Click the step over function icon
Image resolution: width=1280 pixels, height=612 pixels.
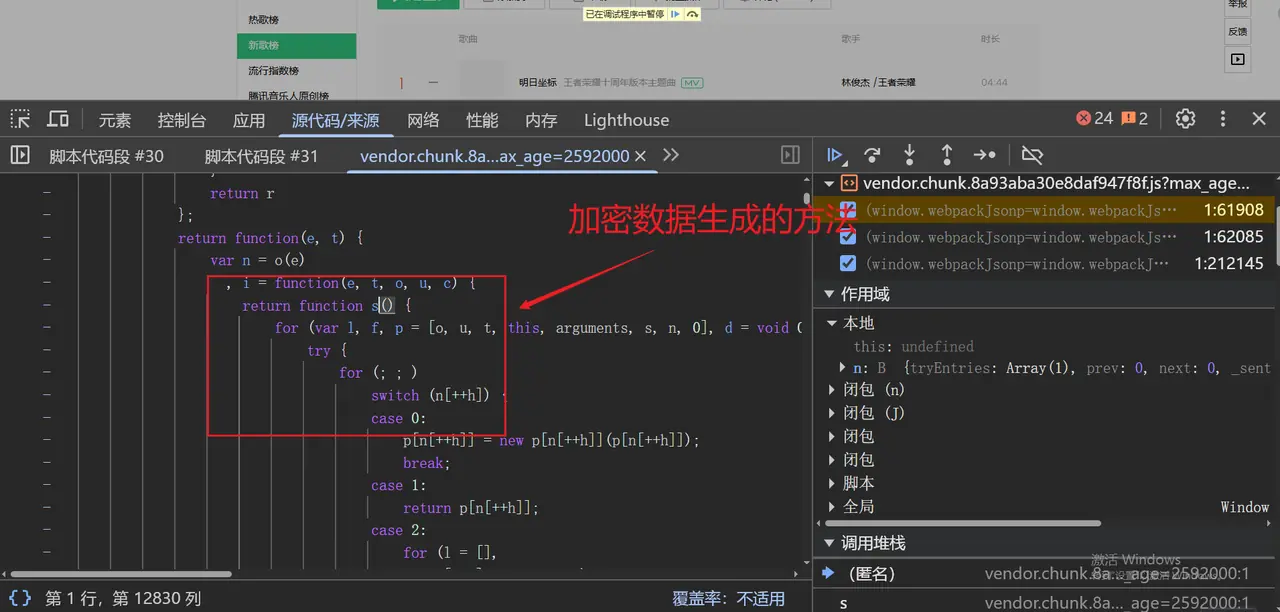(872, 155)
